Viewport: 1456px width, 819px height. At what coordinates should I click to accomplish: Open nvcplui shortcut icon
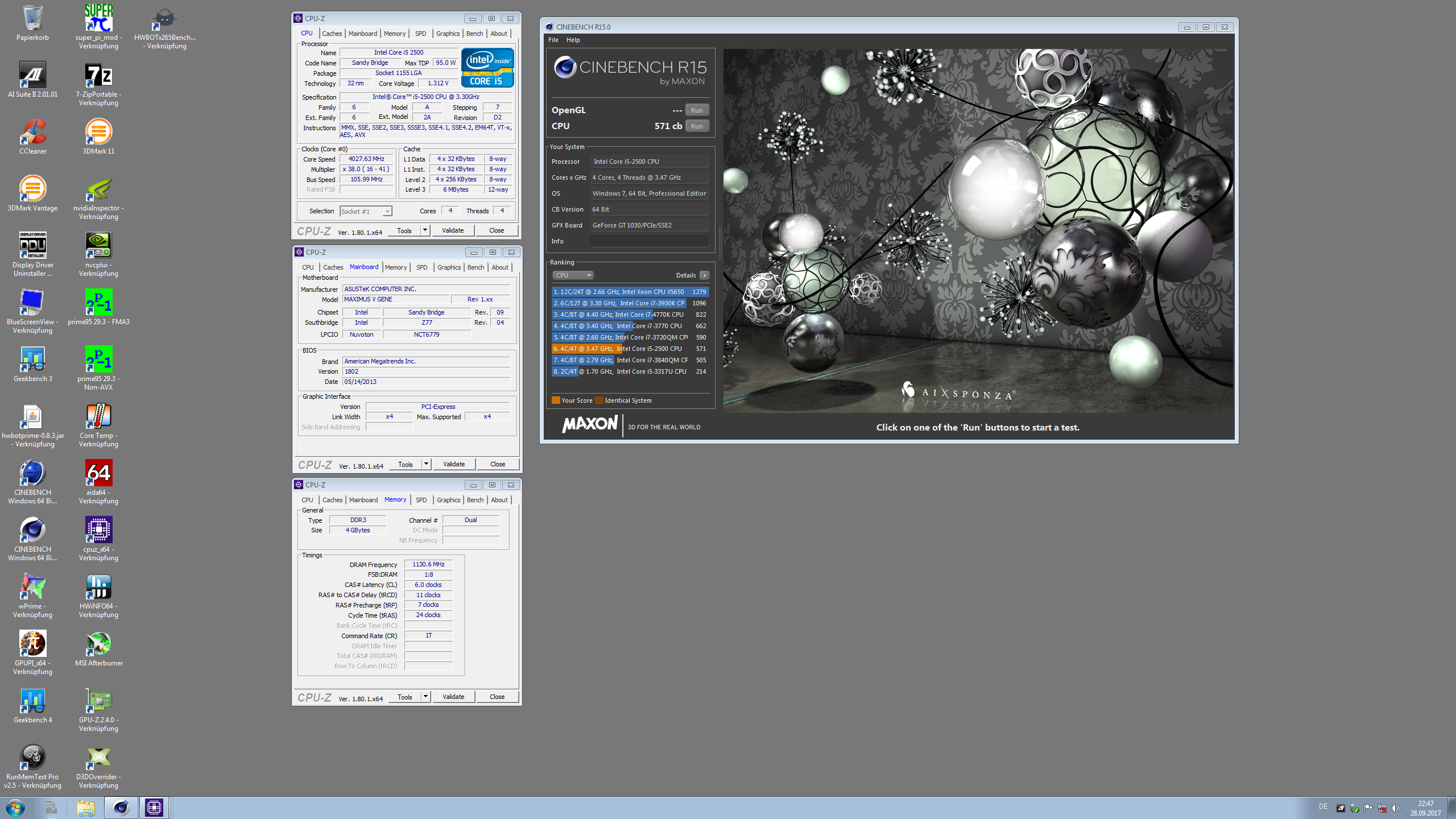(x=98, y=254)
